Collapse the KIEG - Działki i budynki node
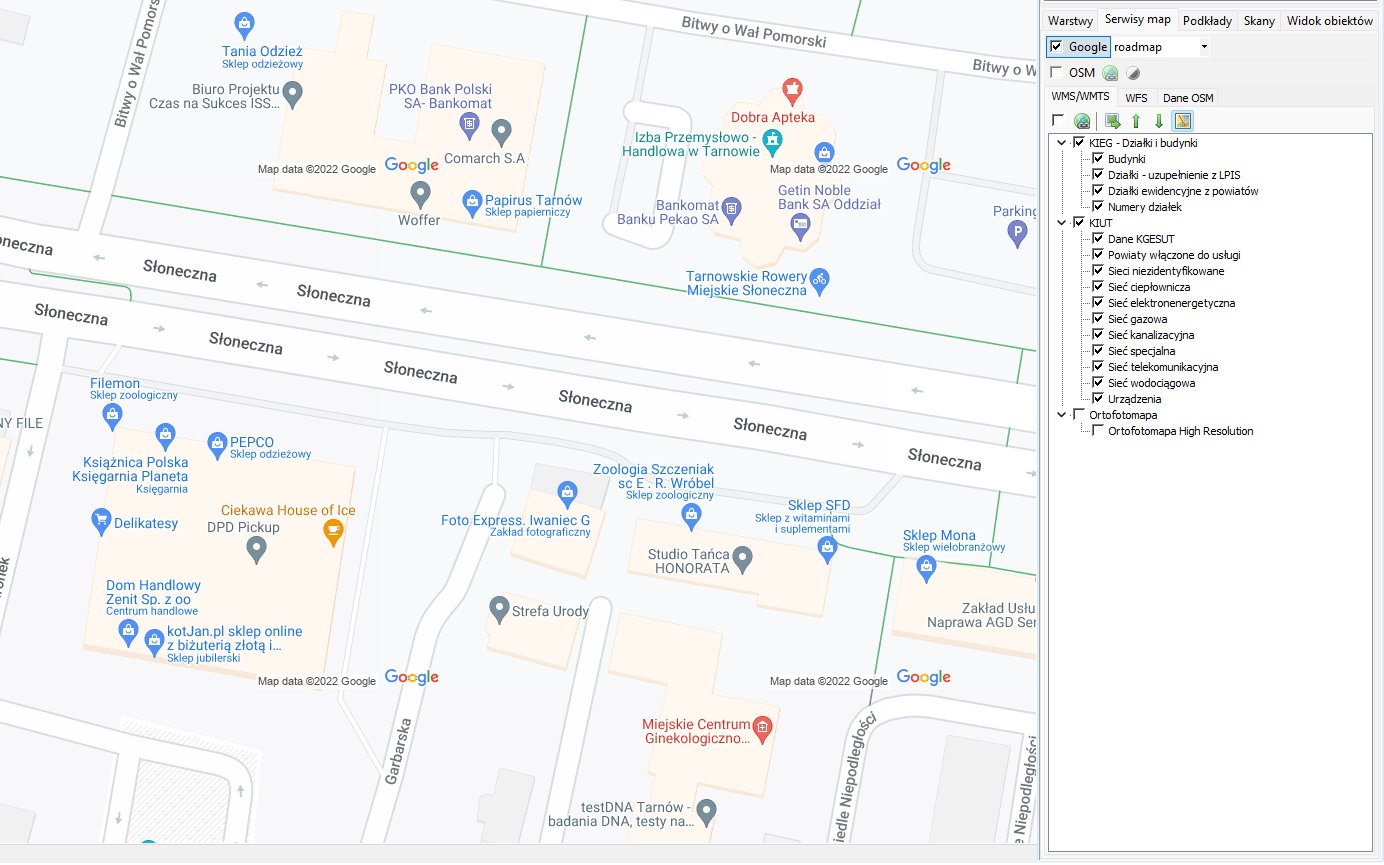The width and height of the screenshot is (1384, 865). click(1062, 143)
